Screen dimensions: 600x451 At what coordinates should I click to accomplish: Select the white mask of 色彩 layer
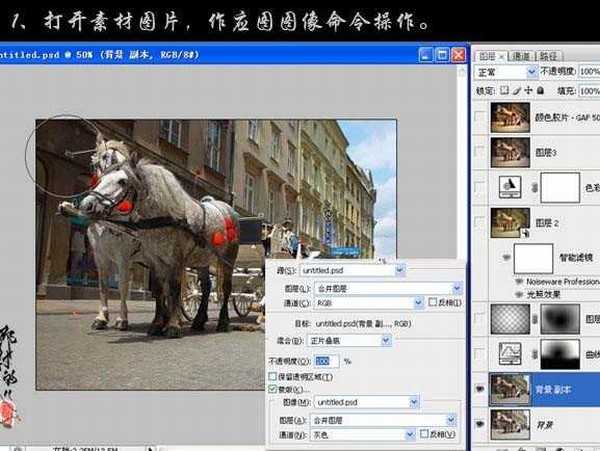click(560, 187)
